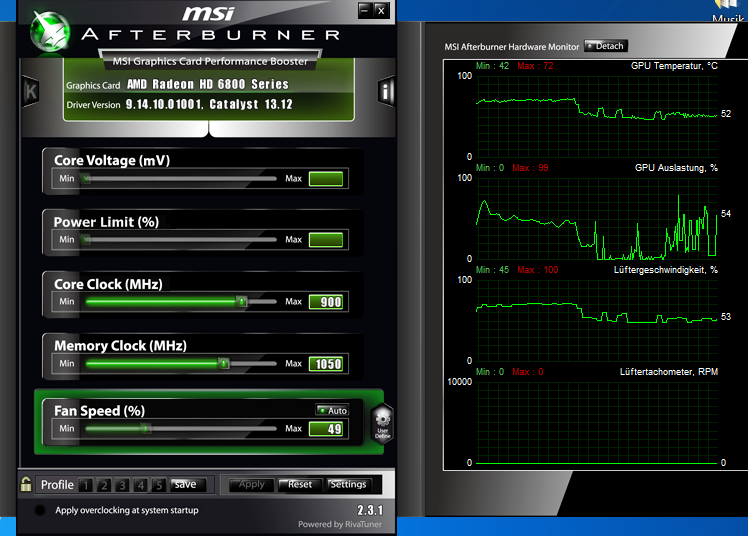Enable apply overclocking at system startup

point(40,510)
